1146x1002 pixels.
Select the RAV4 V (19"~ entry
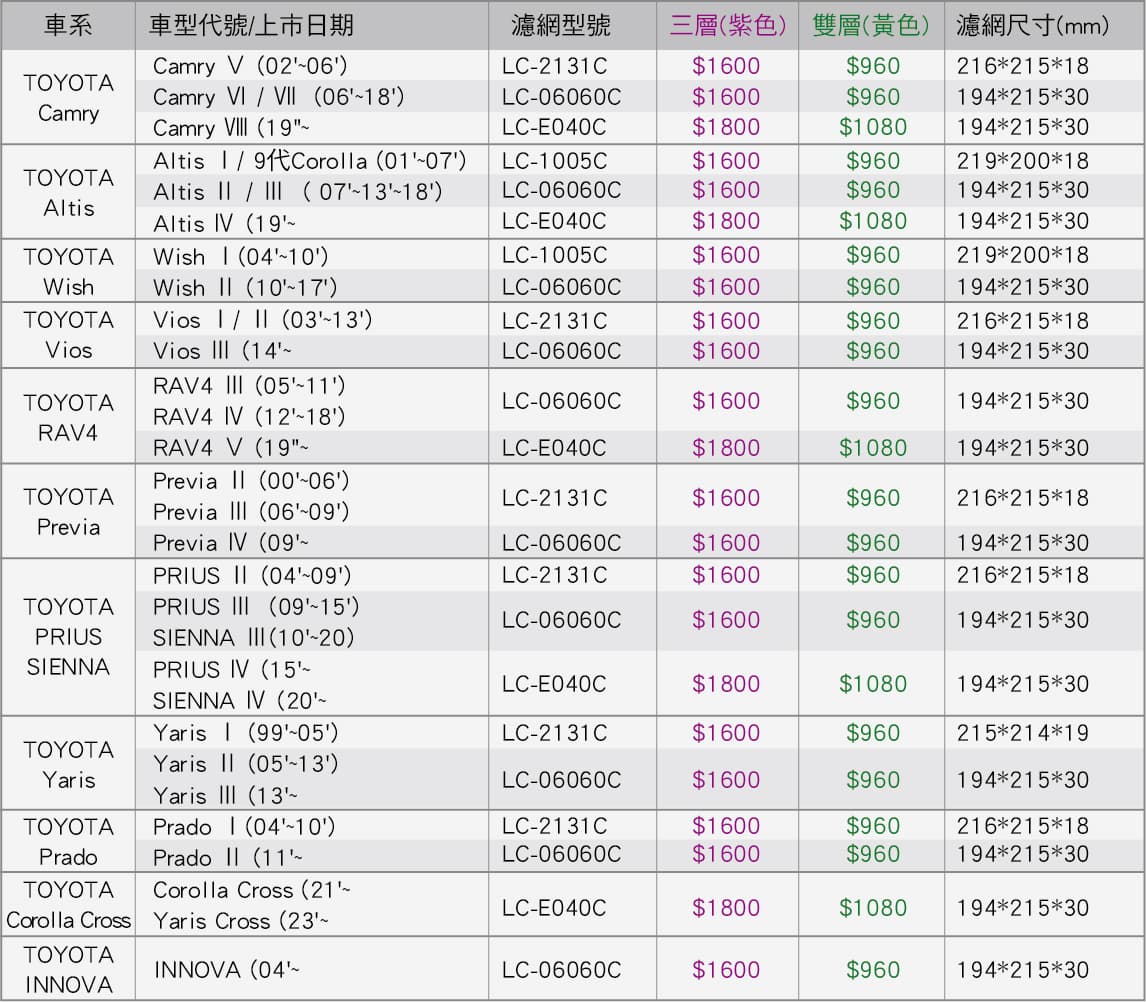(230, 447)
